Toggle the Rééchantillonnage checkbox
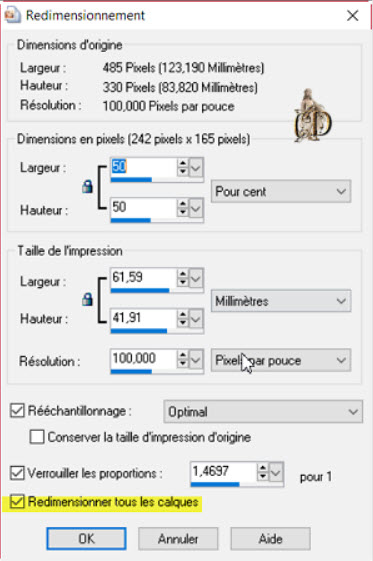 click(x=17, y=411)
